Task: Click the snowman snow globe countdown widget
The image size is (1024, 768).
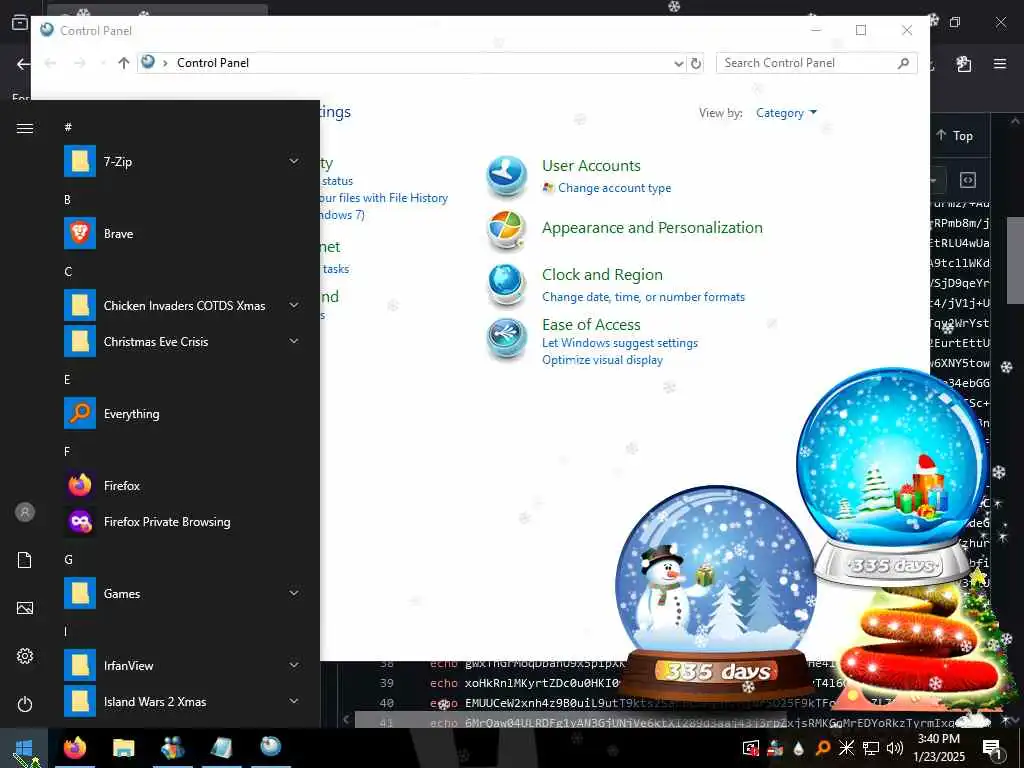Action: pyautogui.click(x=716, y=593)
